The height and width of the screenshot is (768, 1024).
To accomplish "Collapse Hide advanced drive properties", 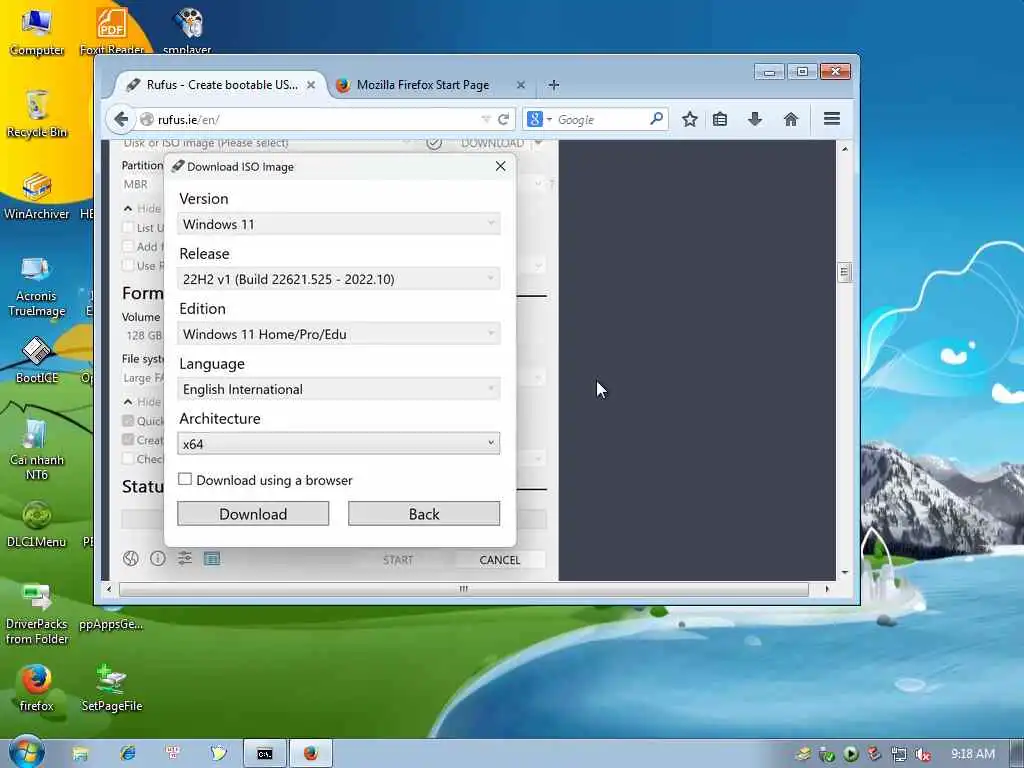I will [x=128, y=208].
